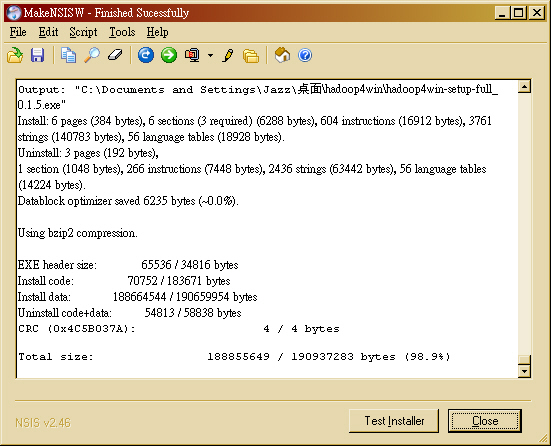This screenshot has width=551, height=446.
Task: Expand the compressor dropdown arrow
Action: point(210,55)
